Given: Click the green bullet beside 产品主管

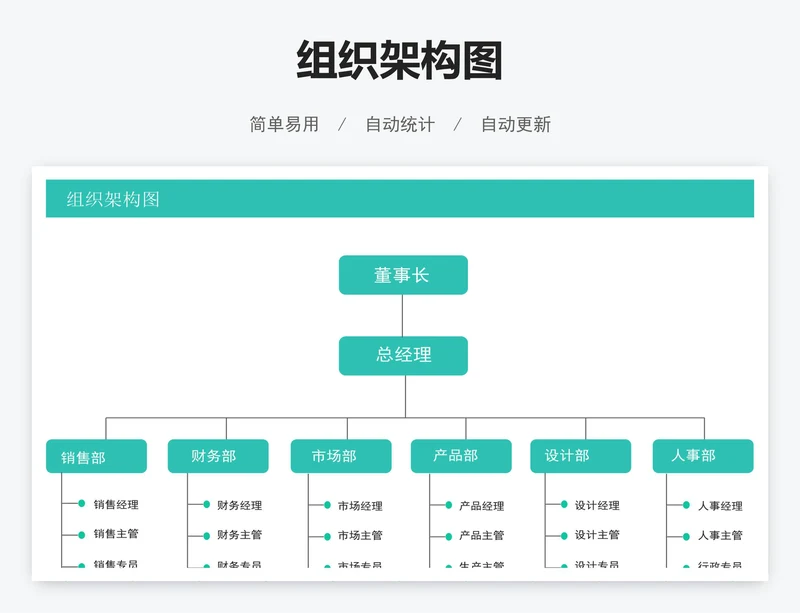Looking at the screenshot, I should pos(448,536).
